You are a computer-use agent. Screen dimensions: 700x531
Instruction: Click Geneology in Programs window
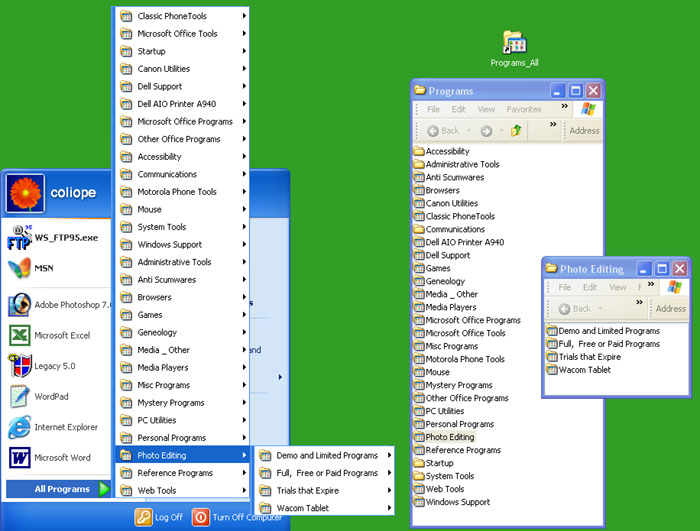point(439,281)
